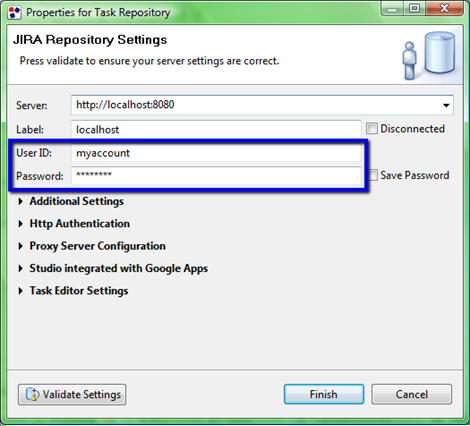470x426 pixels.
Task: Click the repository user and database icon
Action: pos(429,55)
